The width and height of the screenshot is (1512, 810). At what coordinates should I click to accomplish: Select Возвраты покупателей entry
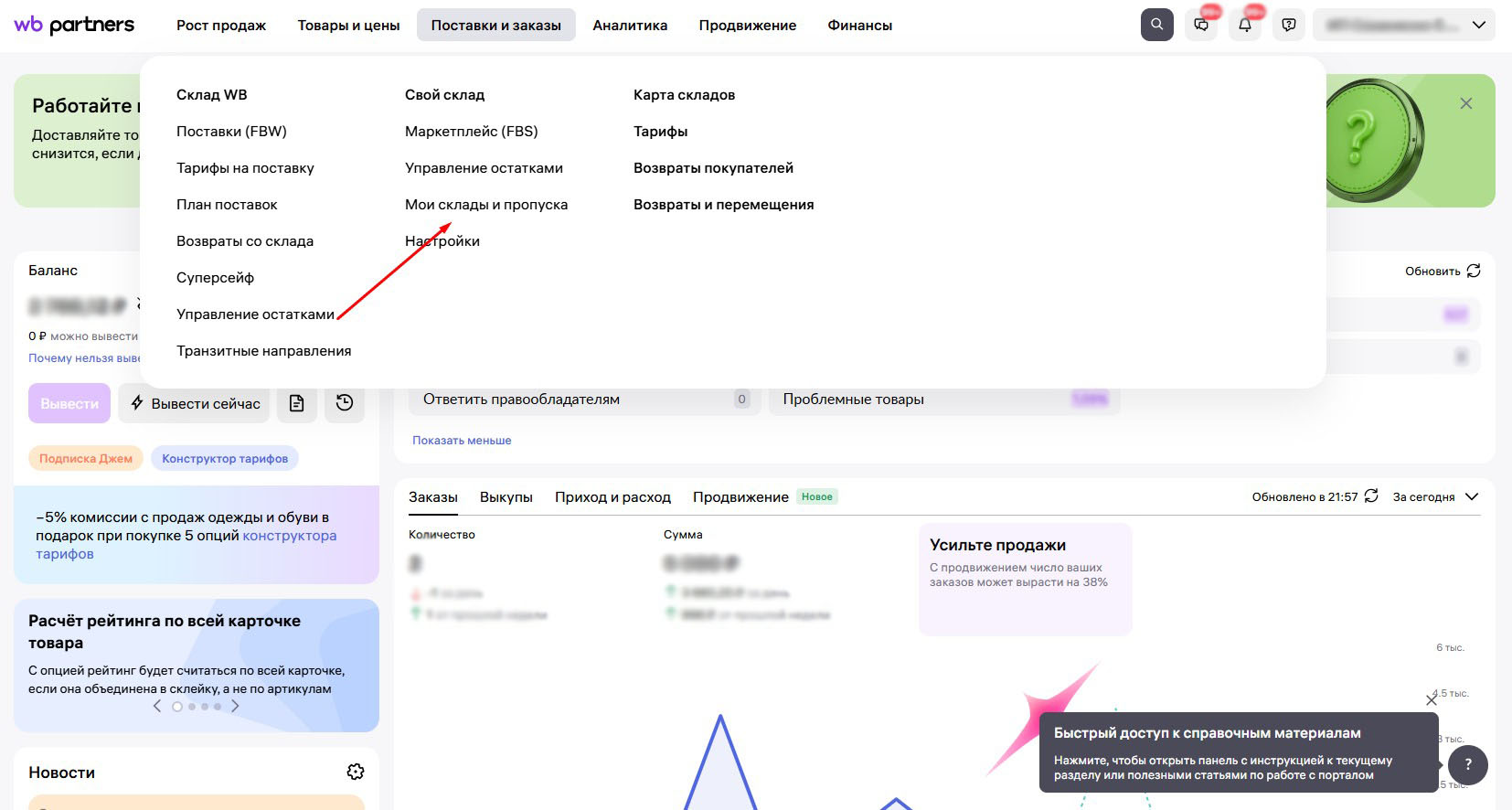[x=713, y=168]
